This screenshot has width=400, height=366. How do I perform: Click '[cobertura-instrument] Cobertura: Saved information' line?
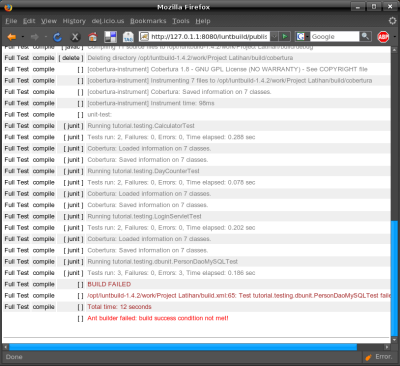(179, 92)
